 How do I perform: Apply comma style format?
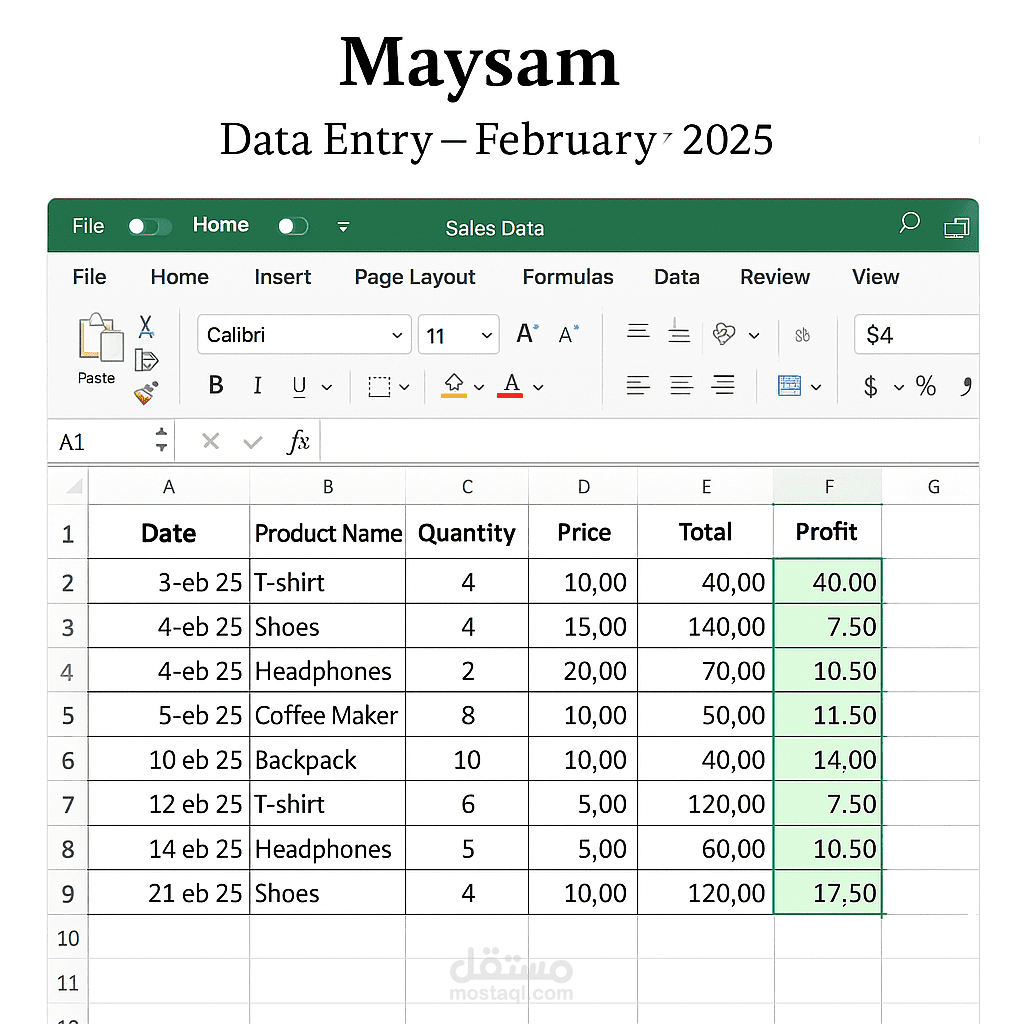[967, 386]
